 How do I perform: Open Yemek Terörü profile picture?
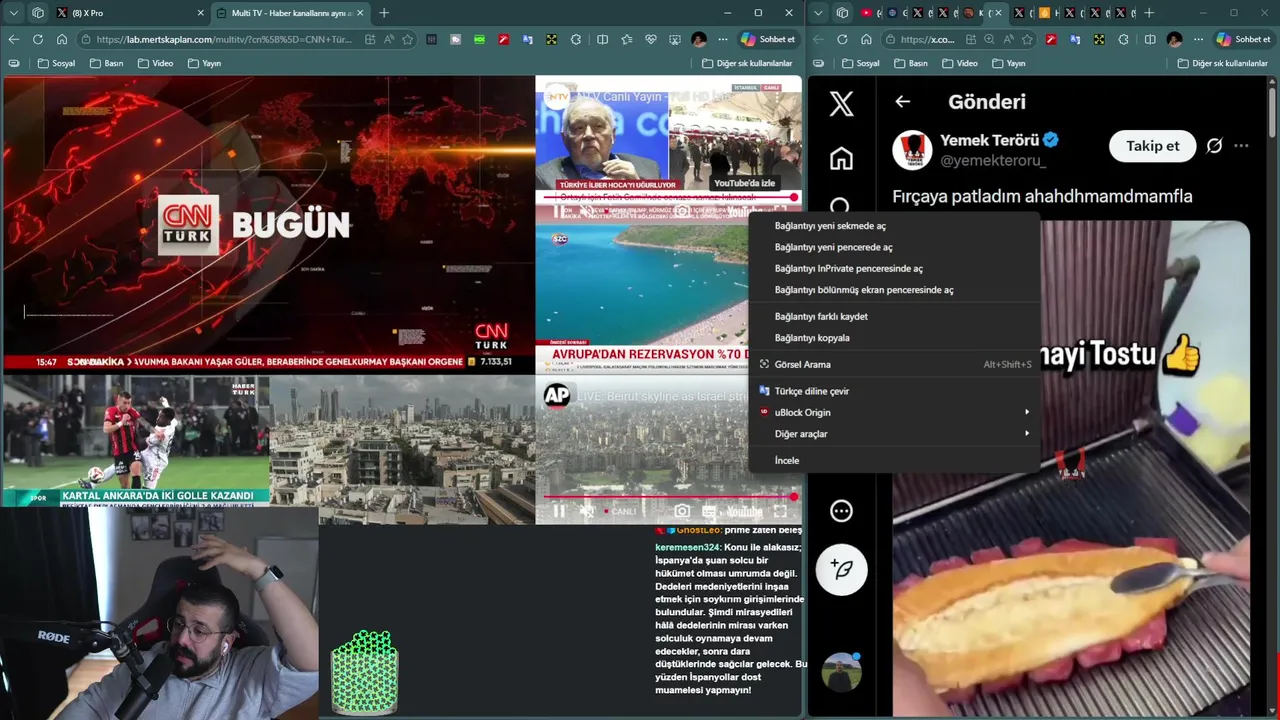click(912, 149)
